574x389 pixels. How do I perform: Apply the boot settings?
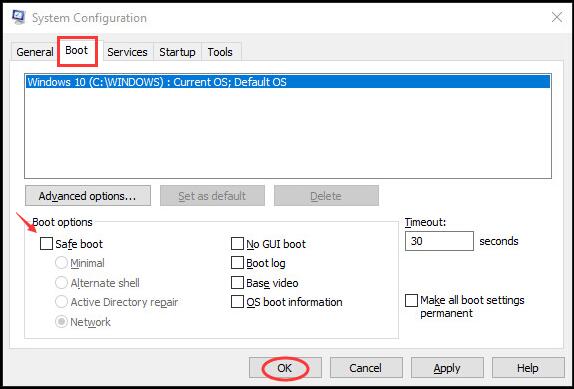pyautogui.click(x=447, y=368)
